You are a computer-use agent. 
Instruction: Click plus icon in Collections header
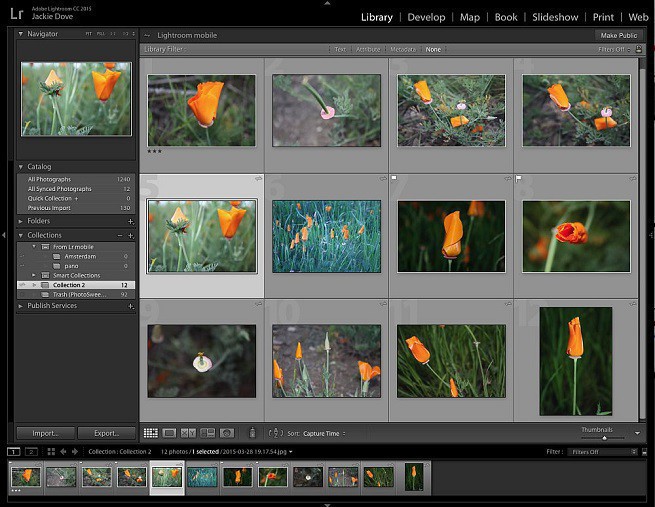coord(131,235)
